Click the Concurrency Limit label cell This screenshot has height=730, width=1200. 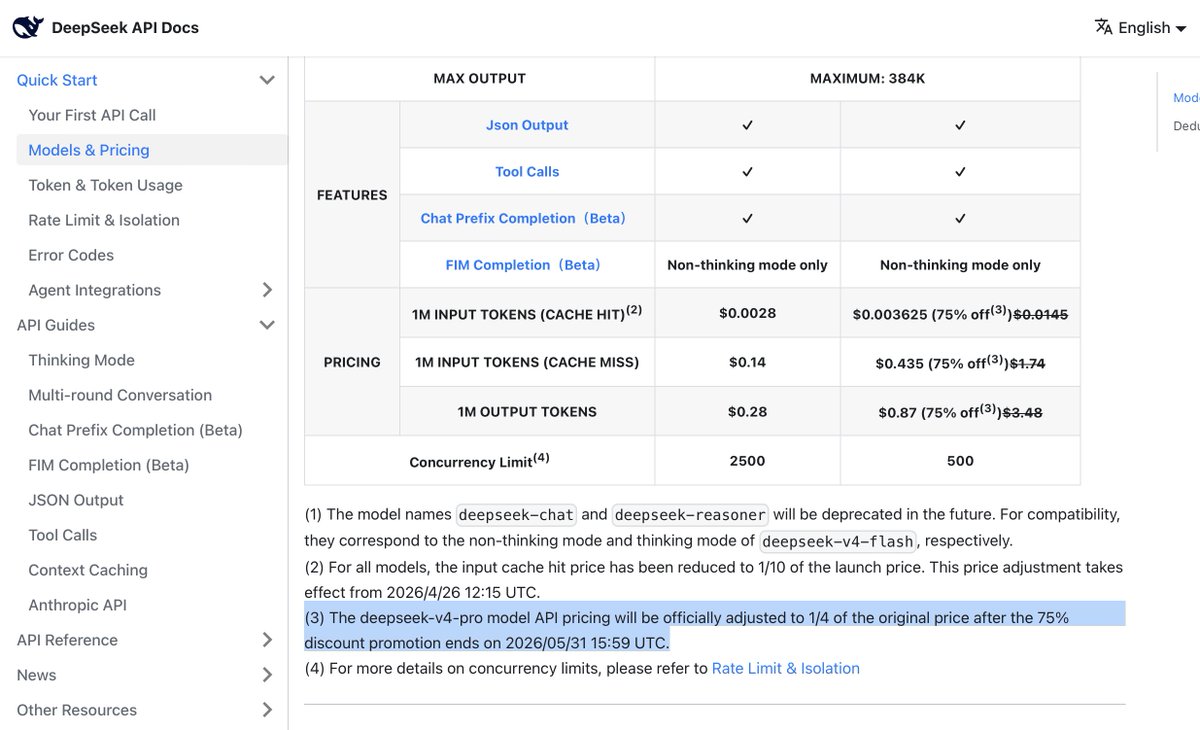[x=480, y=461]
